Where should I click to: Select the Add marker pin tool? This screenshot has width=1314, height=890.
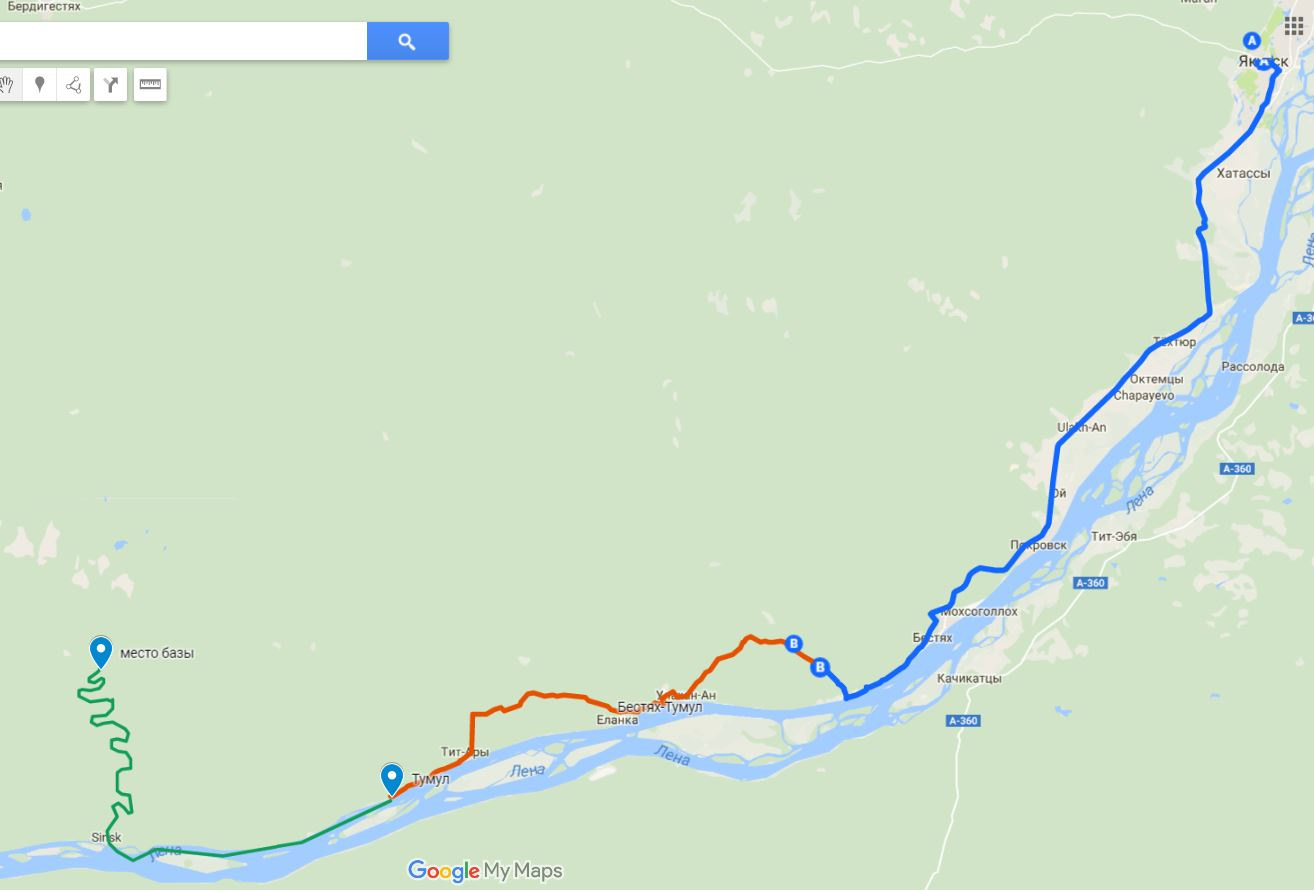(39, 85)
